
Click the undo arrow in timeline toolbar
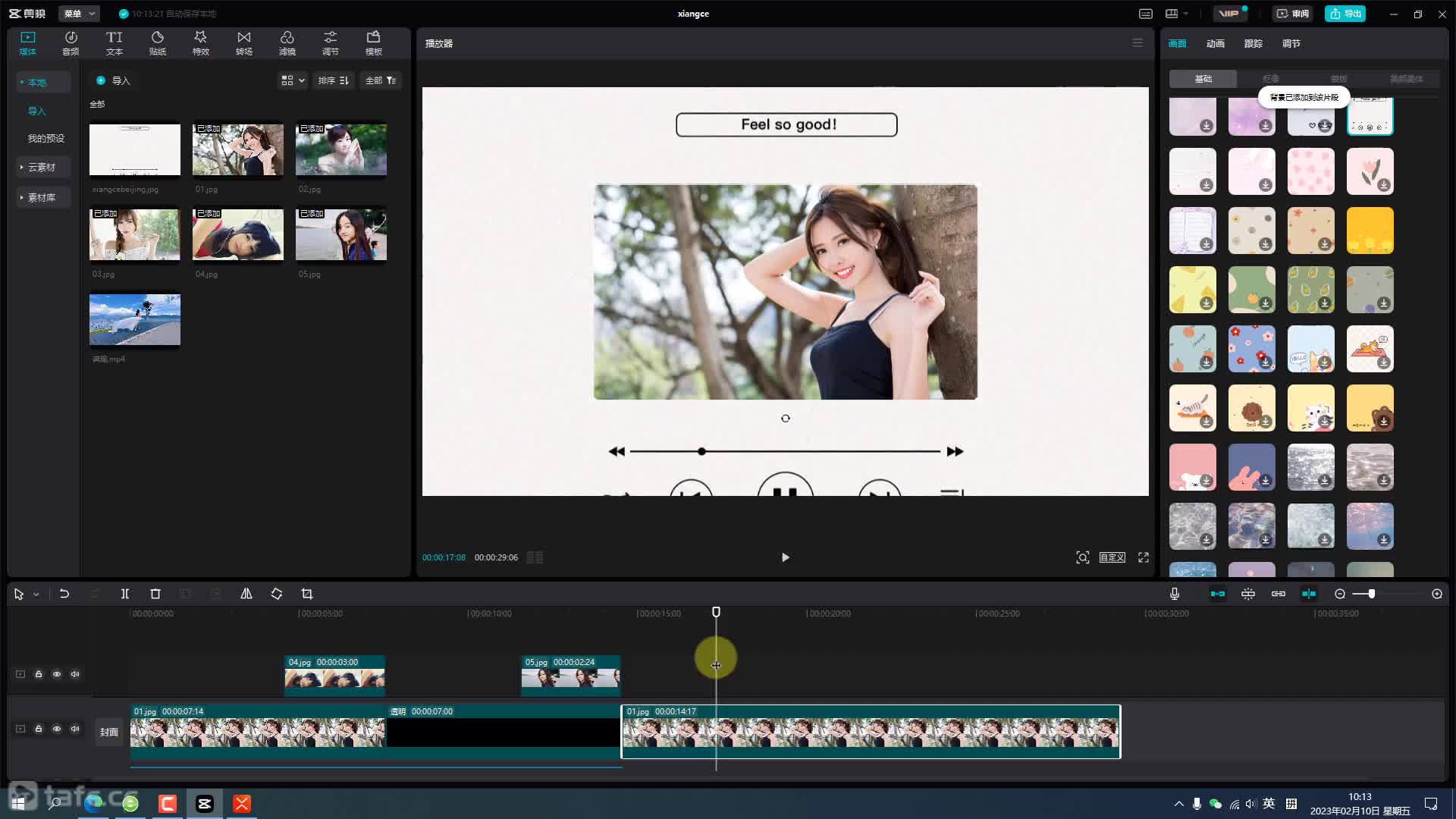pyautogui.click(x=64, y=594)
